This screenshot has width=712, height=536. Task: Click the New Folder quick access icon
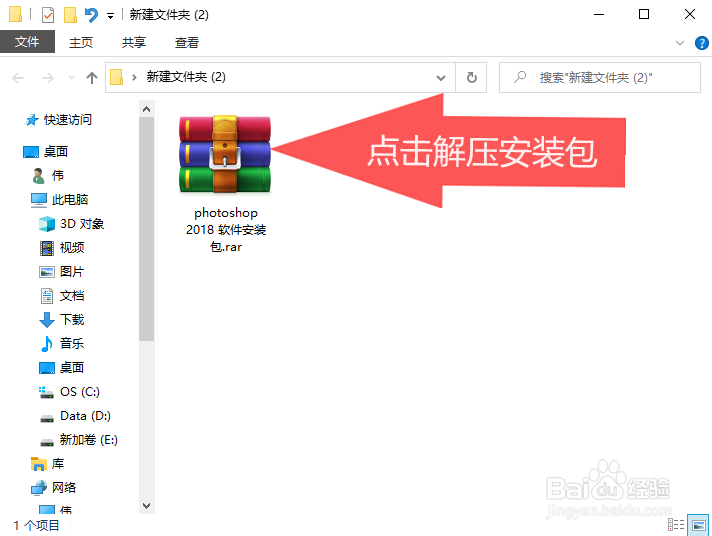[70, 15]
